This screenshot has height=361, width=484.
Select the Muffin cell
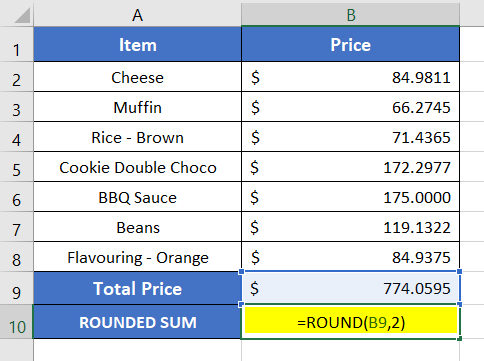click(137, 107)
